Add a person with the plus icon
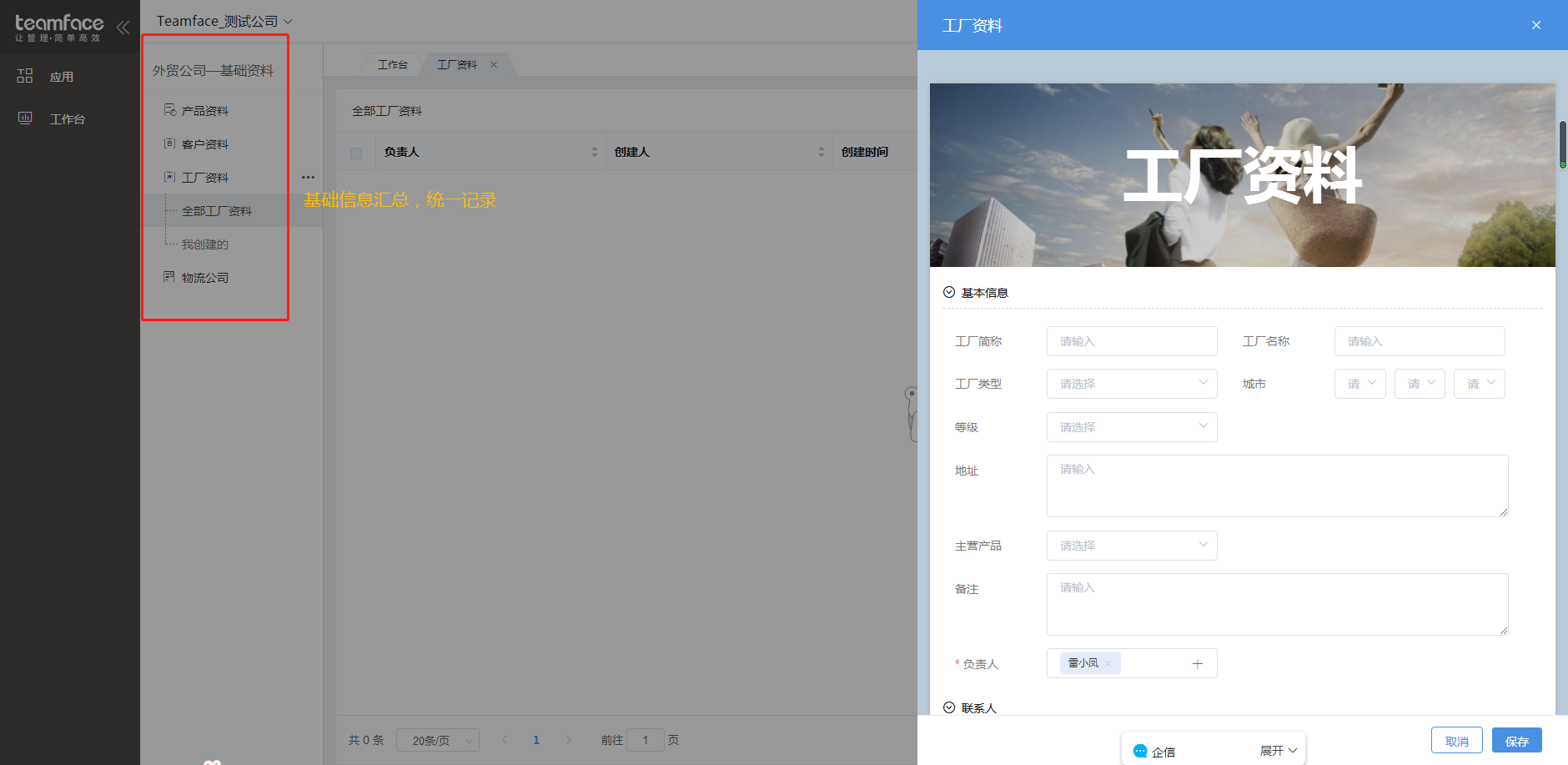This screenshot has width=1568, height=765. point(1198,664)
